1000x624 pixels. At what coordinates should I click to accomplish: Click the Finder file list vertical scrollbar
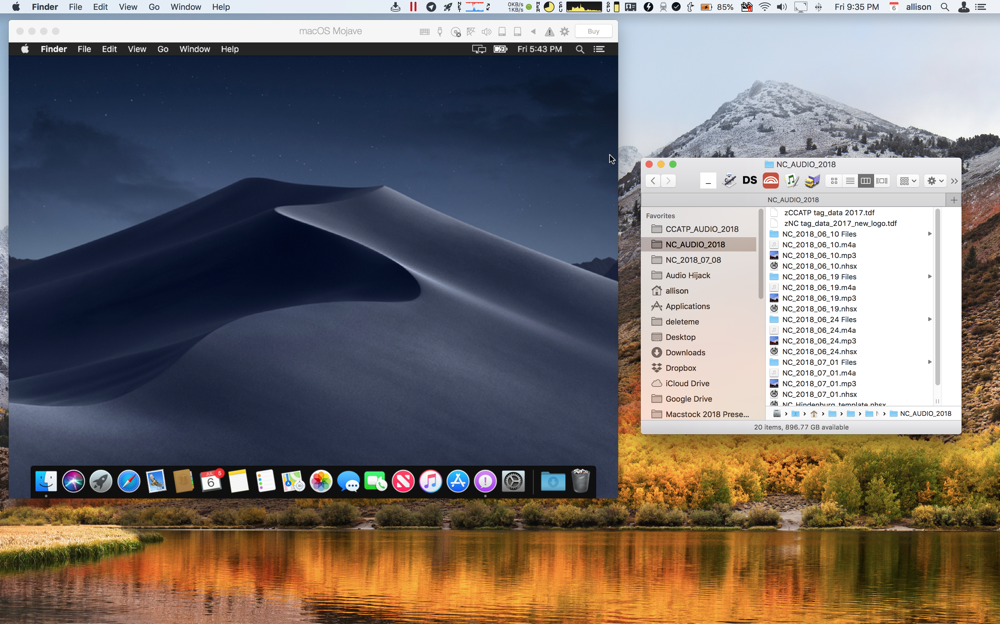938,297
